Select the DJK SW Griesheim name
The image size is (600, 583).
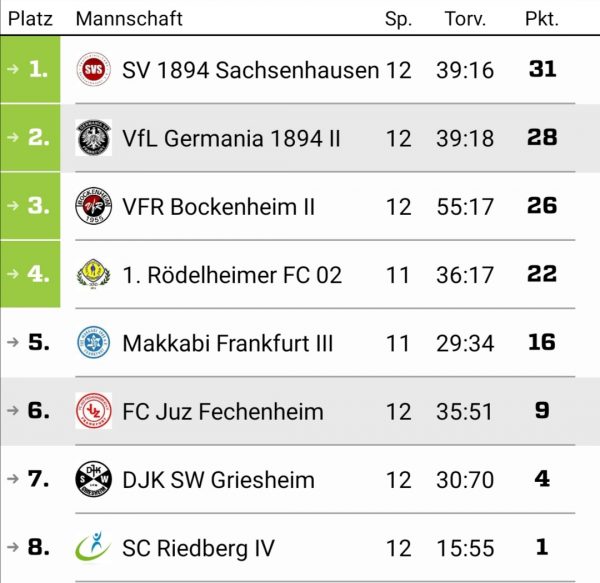pyautogui.click(x=218, y=480)
